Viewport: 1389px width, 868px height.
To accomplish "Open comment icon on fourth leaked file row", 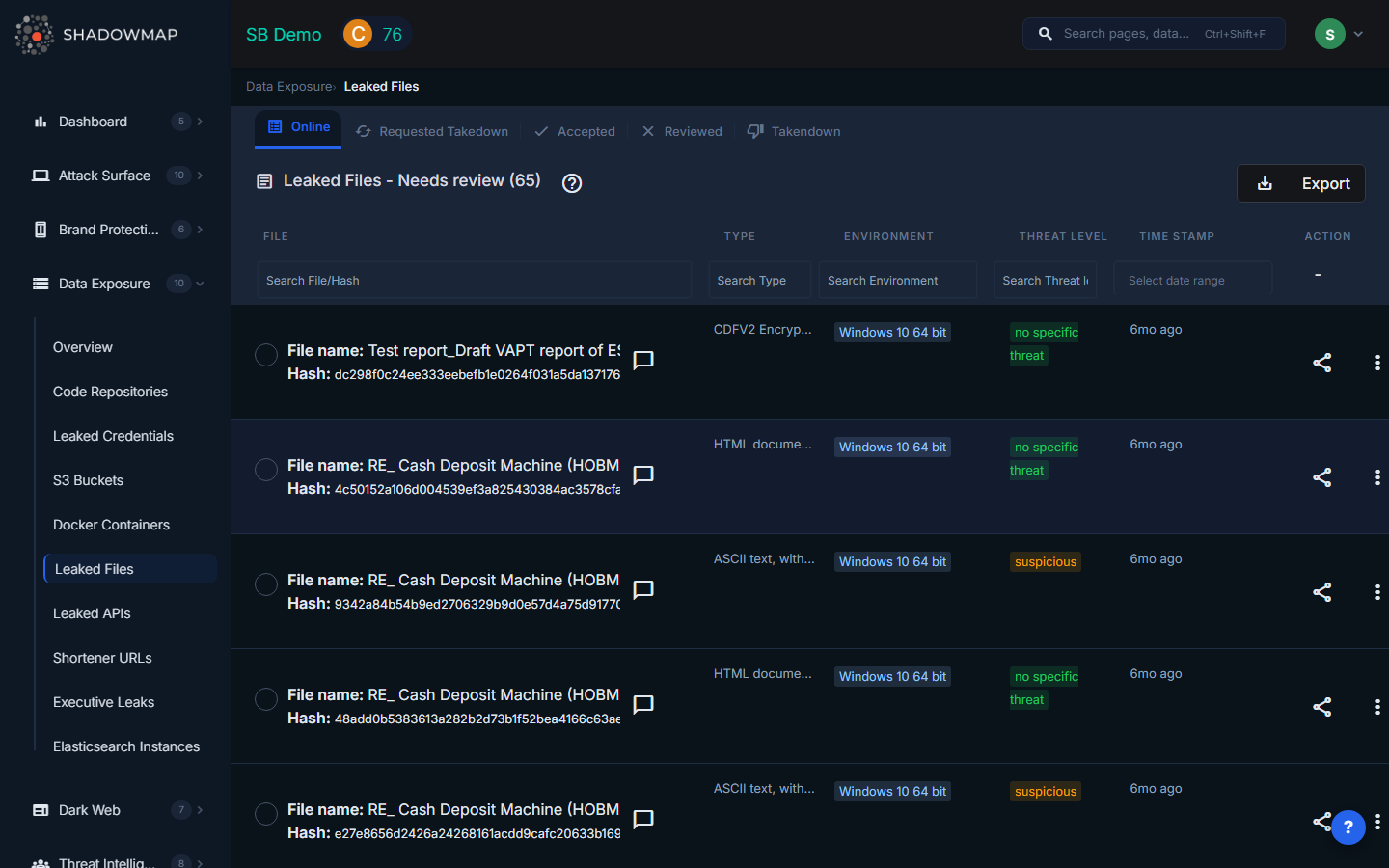I will click(x=643, y=705).
